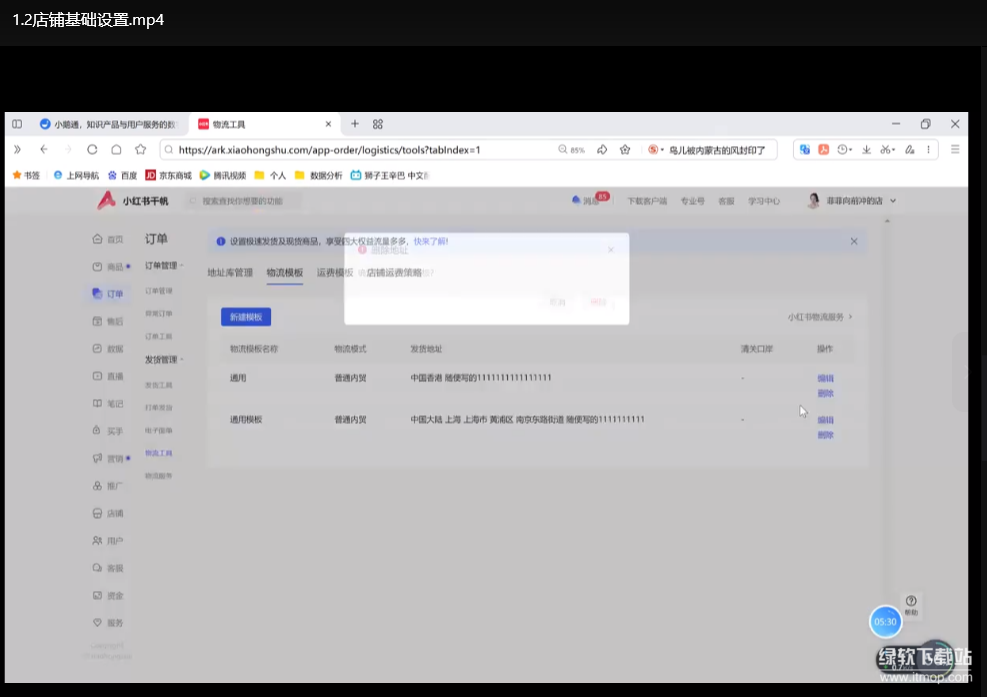
Task: Open the 小红书物流服务 link
Action: click(820, 317)
